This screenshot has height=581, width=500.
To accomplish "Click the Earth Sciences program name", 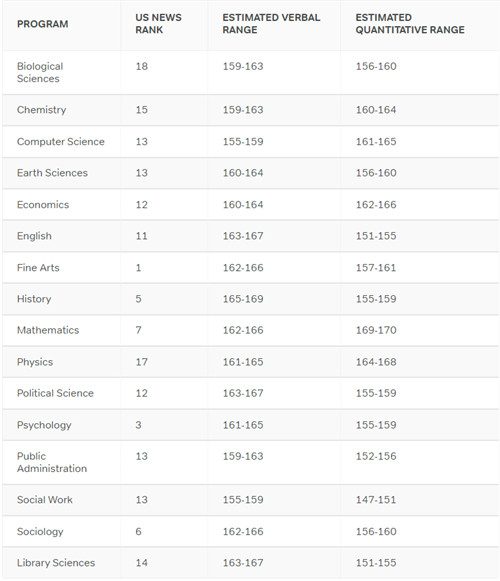I will click(x=52, y=173).
